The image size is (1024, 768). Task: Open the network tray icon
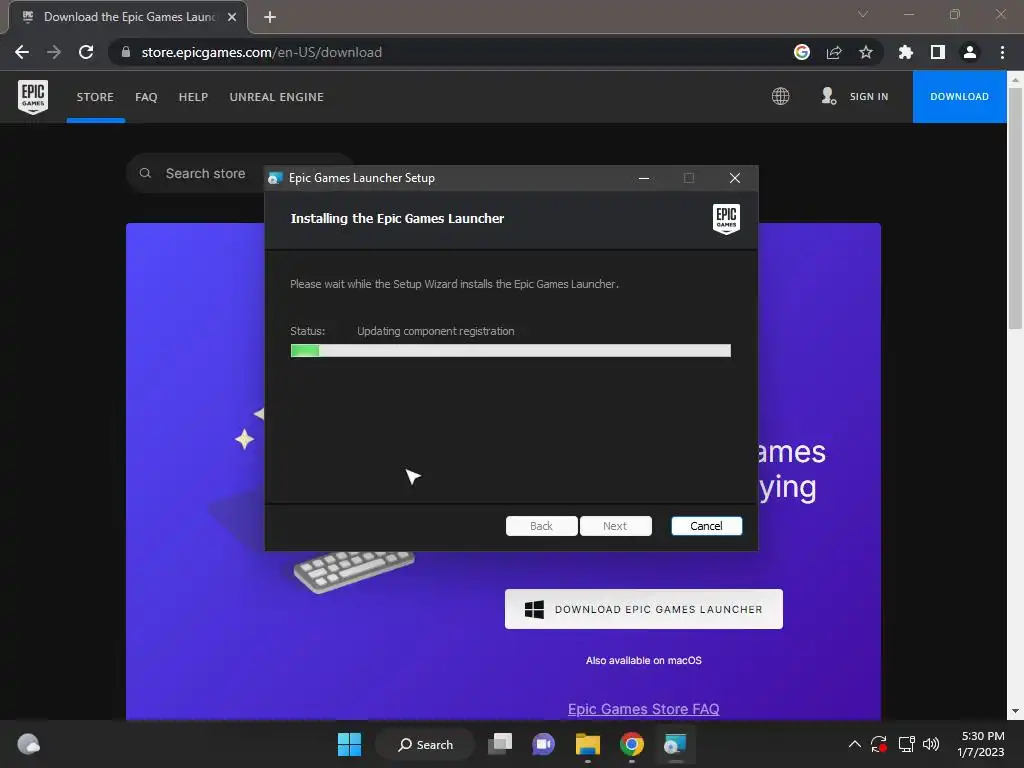coord(906,744)
